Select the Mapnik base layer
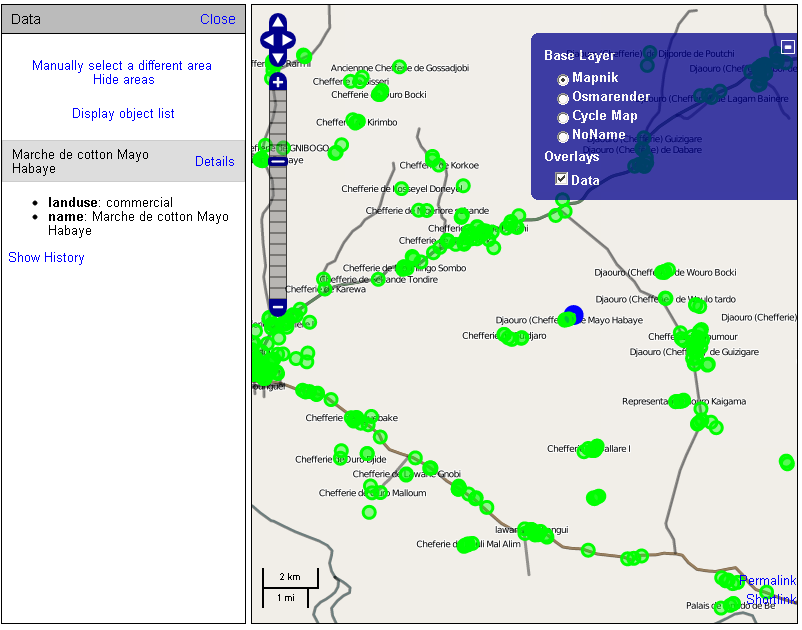This screenshot has height=630, width=802. (563, 79)
